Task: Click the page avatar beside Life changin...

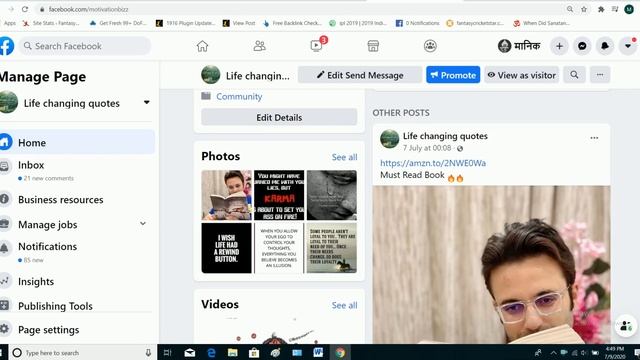Action: click(x=211, y=75)
